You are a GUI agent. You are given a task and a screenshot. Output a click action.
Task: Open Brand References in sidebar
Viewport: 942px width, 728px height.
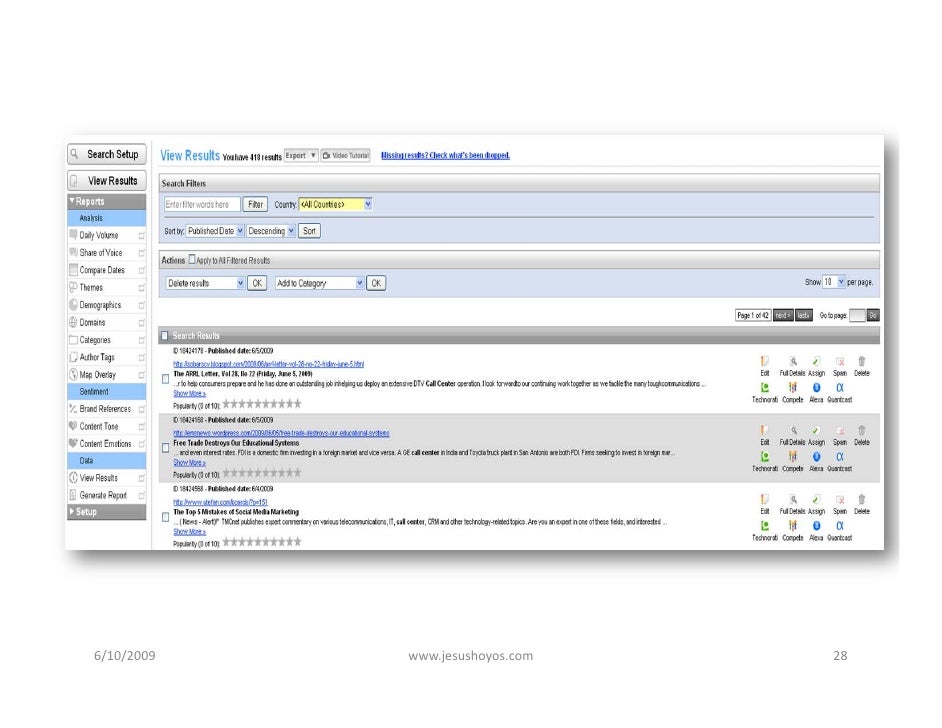click(105, 409)
